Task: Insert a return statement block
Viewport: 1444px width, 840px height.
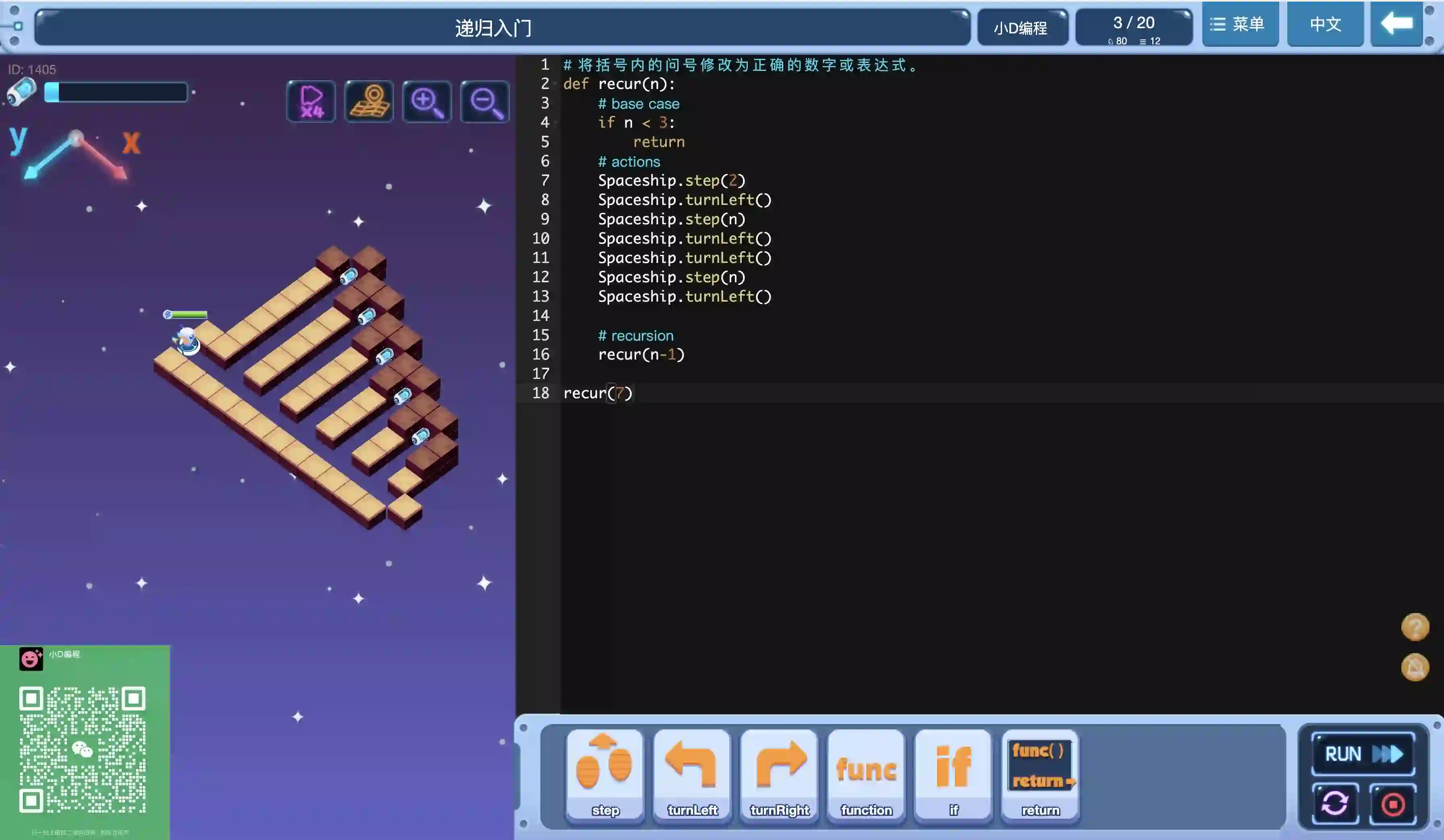Action: (x=1040, y=775)
